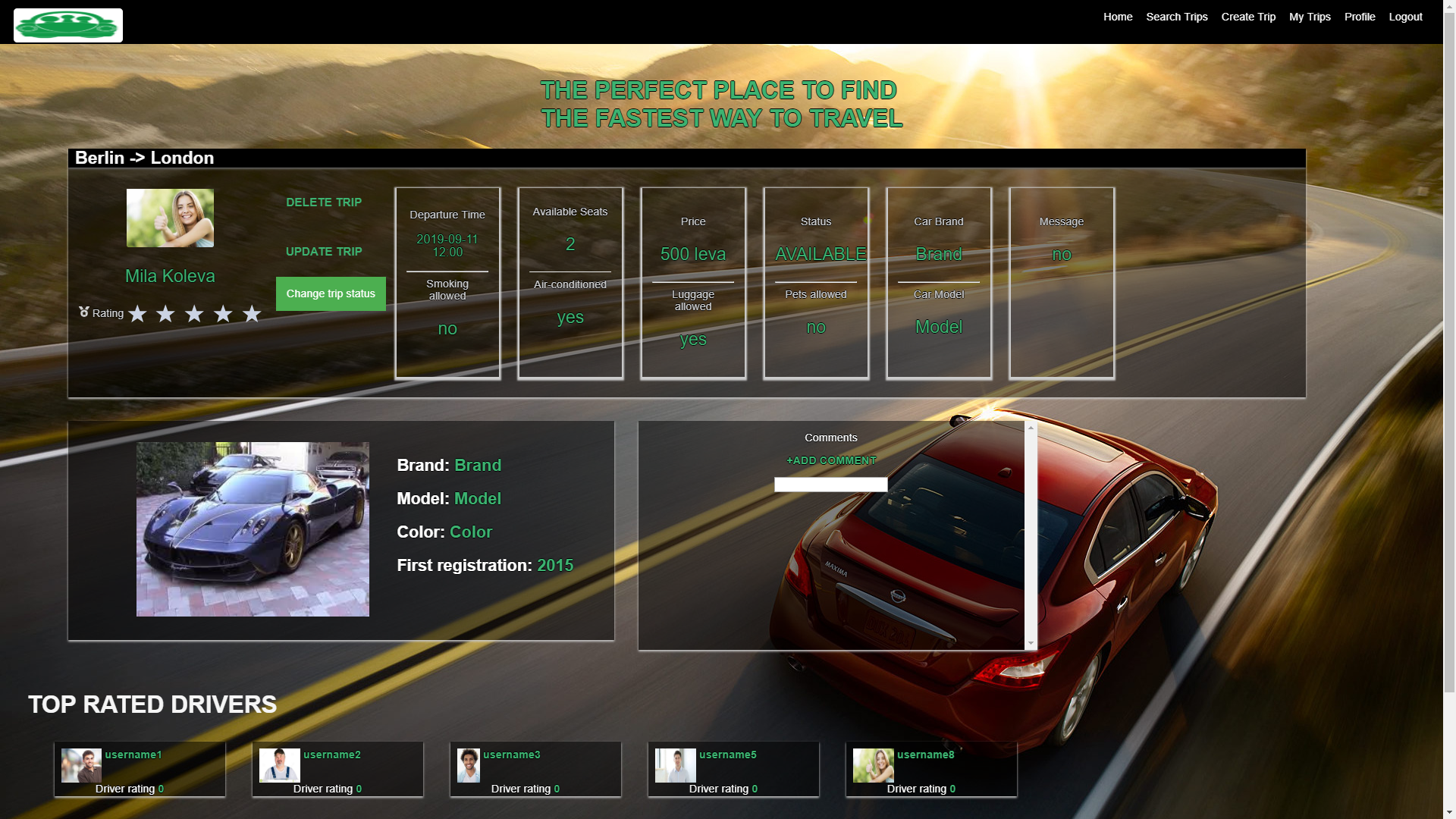The height and width of the screenshot is (819, 1456).
Task: Click the first rating star
Action: 137,314
